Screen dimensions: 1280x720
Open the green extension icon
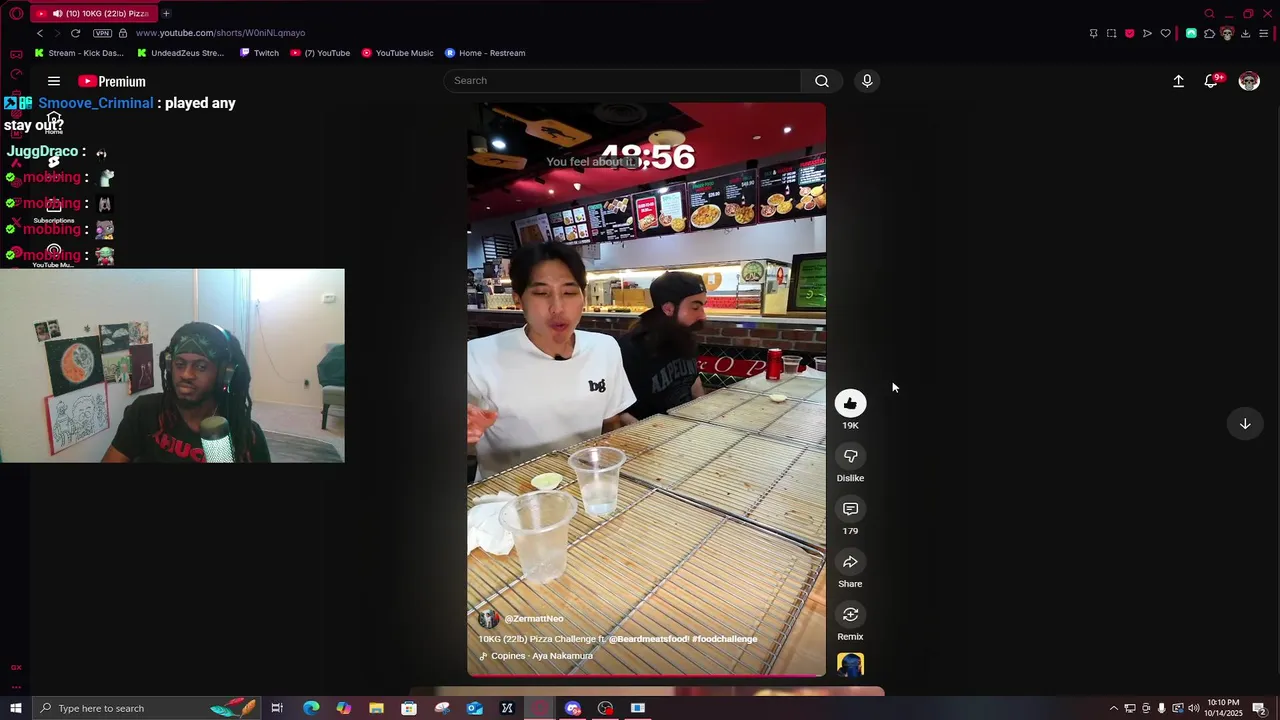click(1191, 33)
